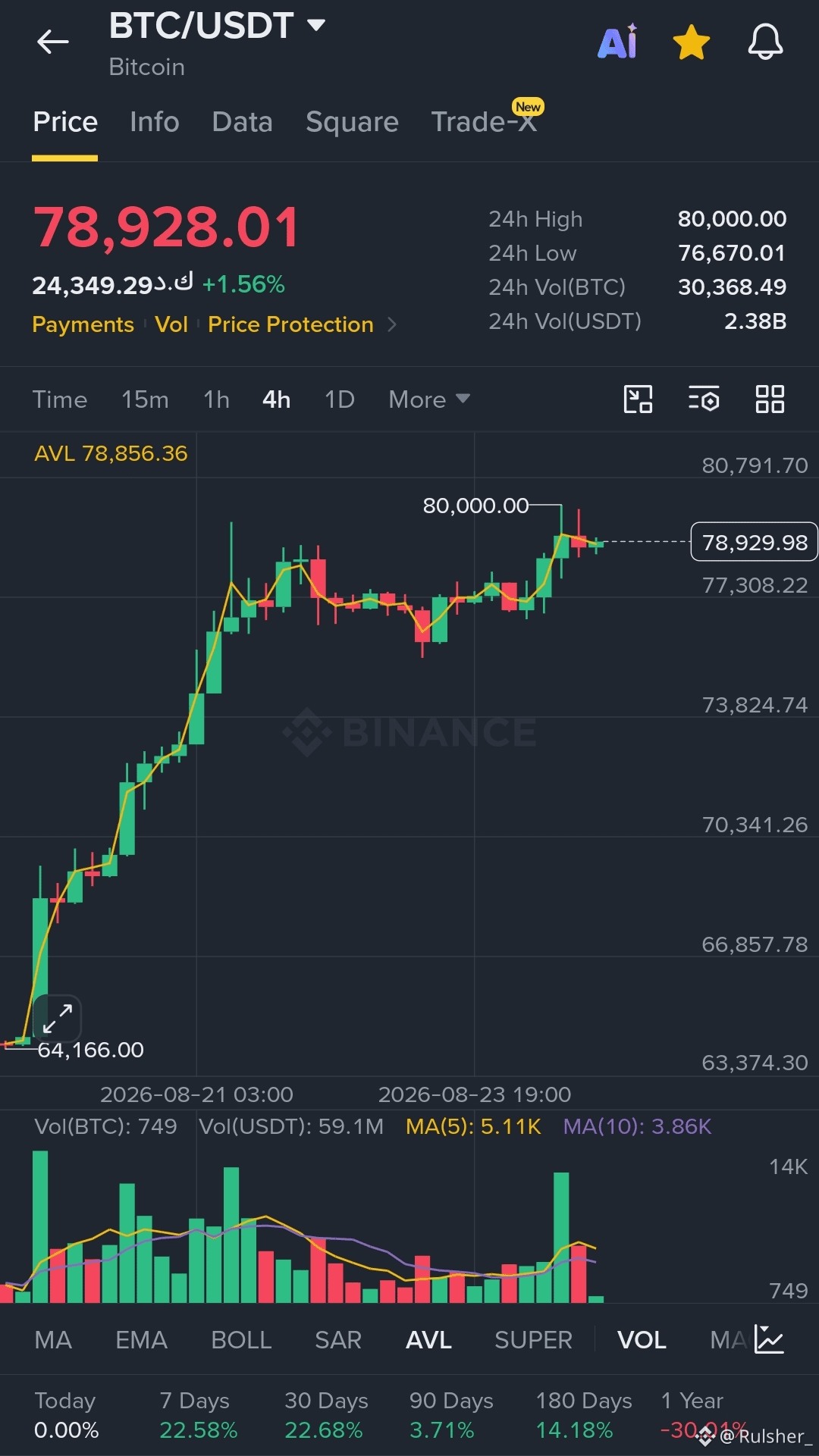This screenshot has width=819, height=1456.
Task: Tap the 7 Days 22.58% stat
Action: pos(198,1415)
